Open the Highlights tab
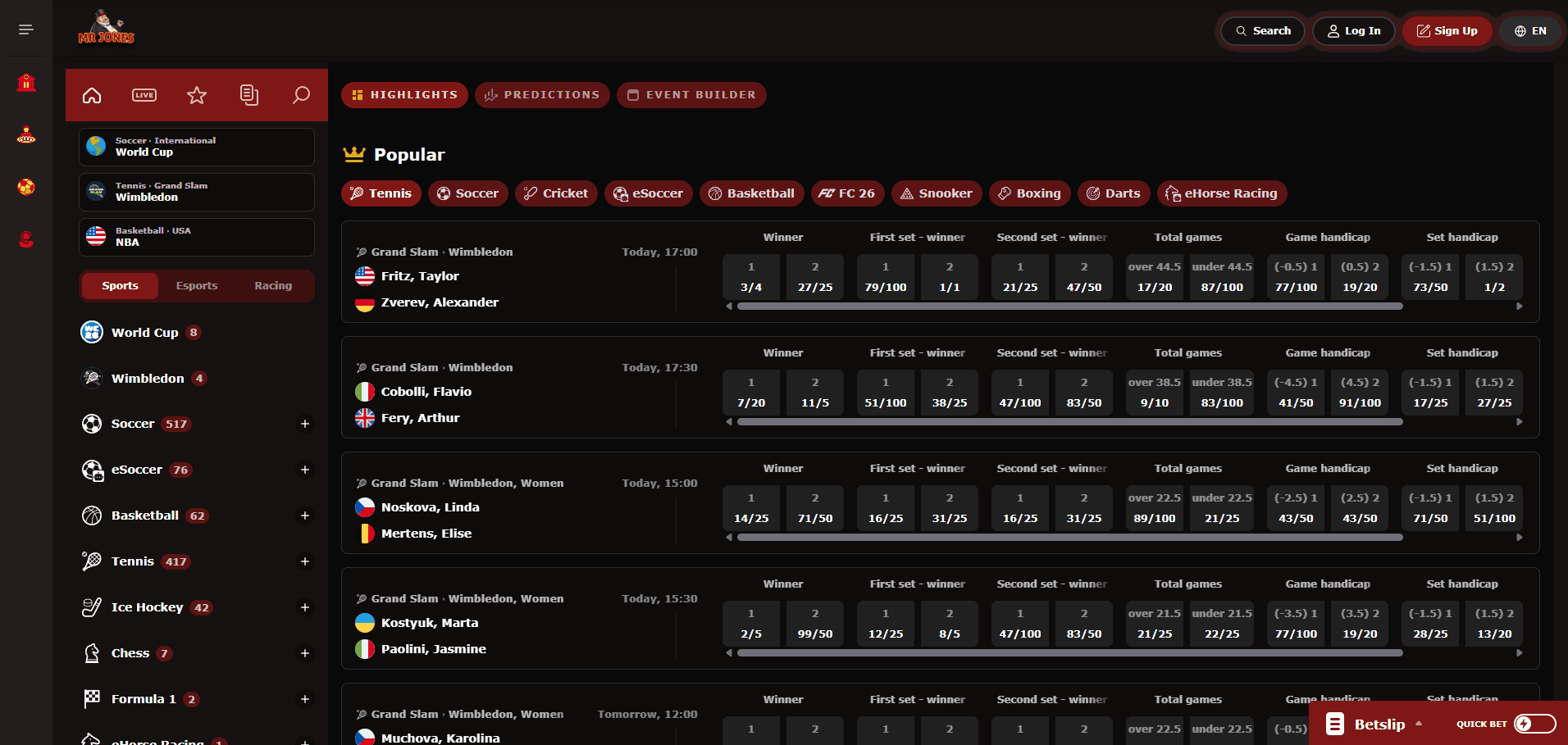 click(404, 95)
